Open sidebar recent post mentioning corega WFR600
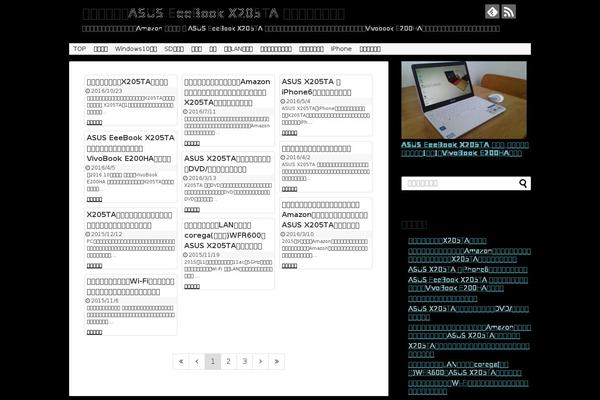The height and width of the screenshot is (400, 600). coord(465,368)
